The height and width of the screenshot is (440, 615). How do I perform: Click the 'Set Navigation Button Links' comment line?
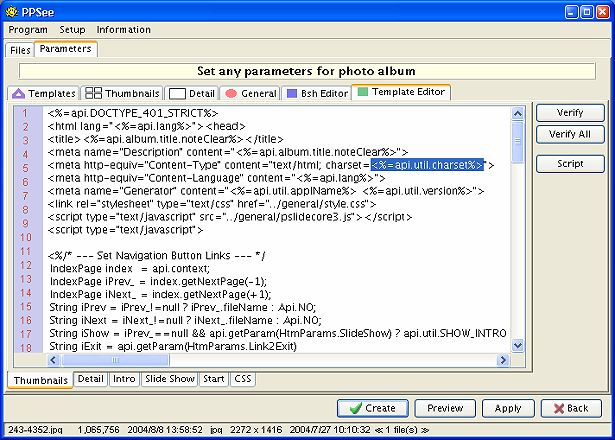pos(156,256)
